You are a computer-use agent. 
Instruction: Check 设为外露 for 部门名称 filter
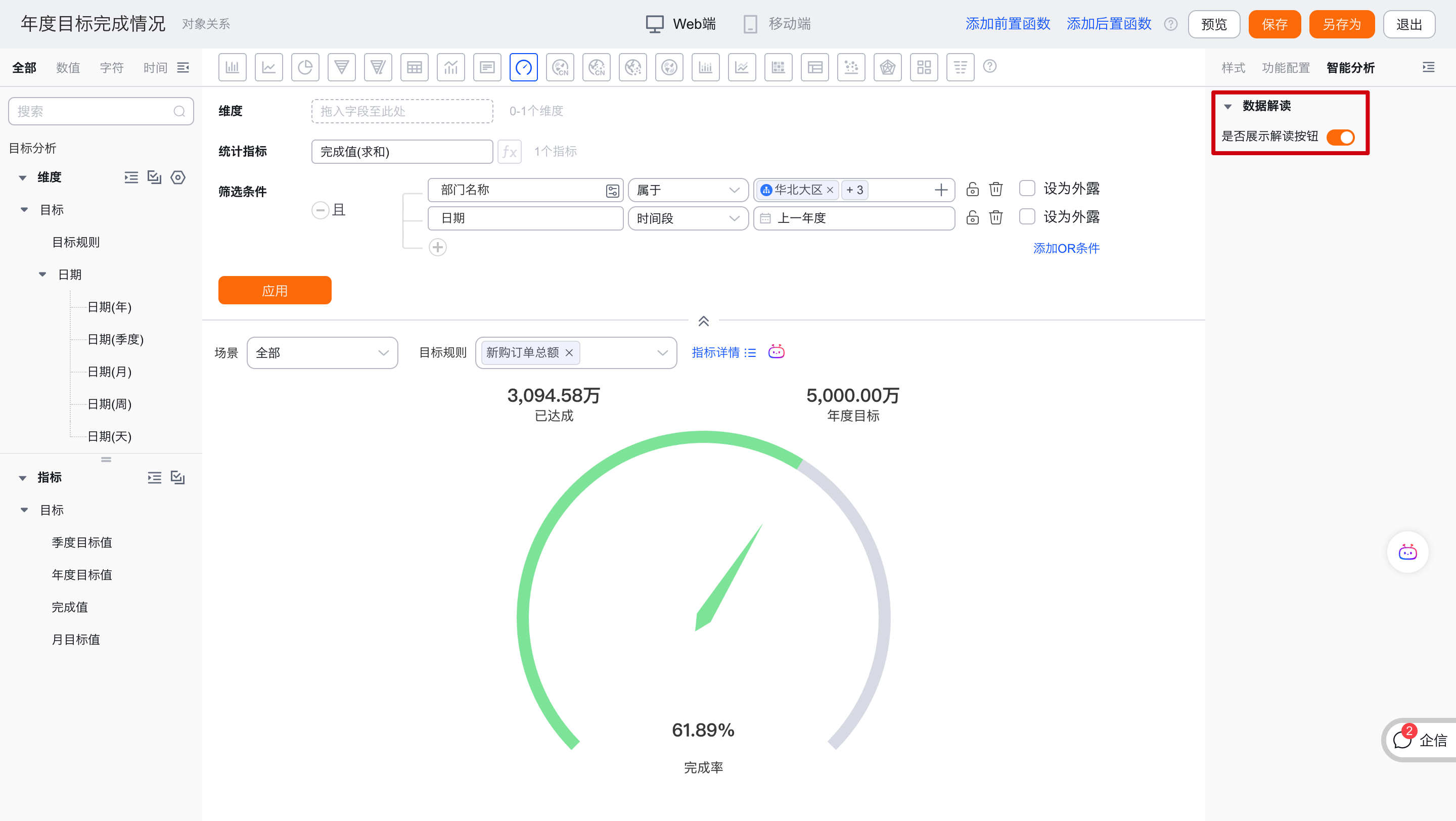click(x=1027, y=188)
